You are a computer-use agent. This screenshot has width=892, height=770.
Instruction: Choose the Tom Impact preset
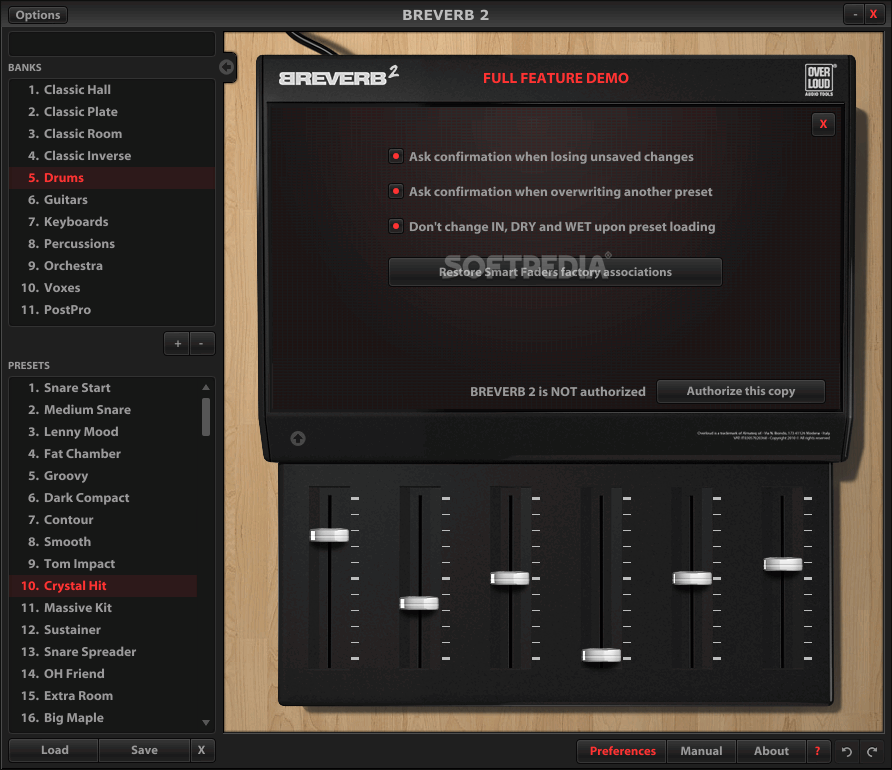(103, 564)
